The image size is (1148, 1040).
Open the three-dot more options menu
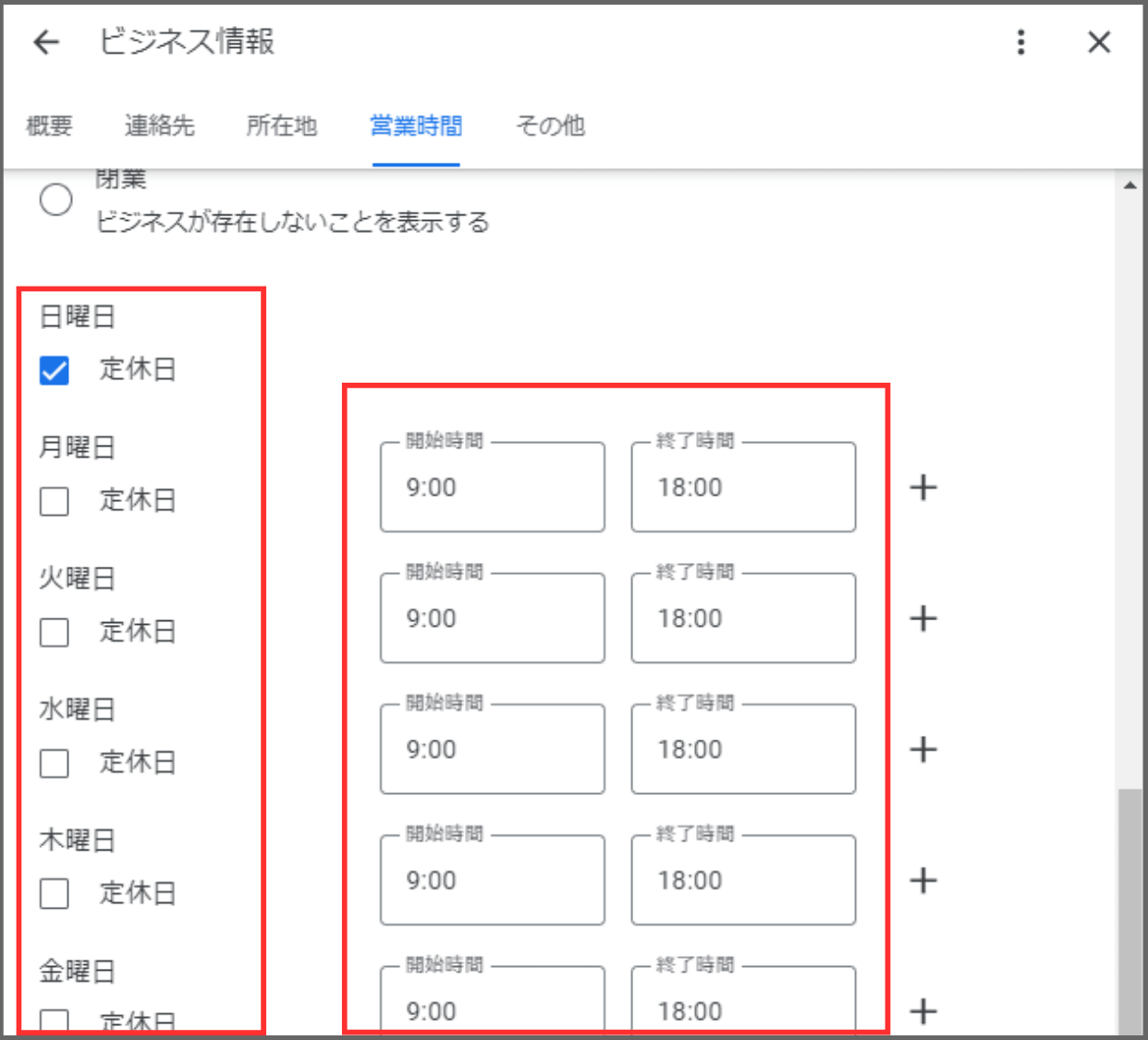click(x=1020, y=43)
